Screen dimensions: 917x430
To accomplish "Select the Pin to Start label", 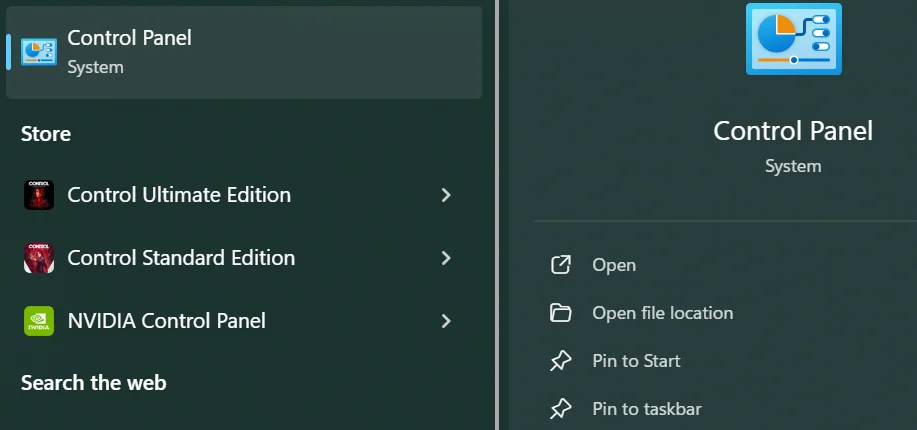I will 636,361.
